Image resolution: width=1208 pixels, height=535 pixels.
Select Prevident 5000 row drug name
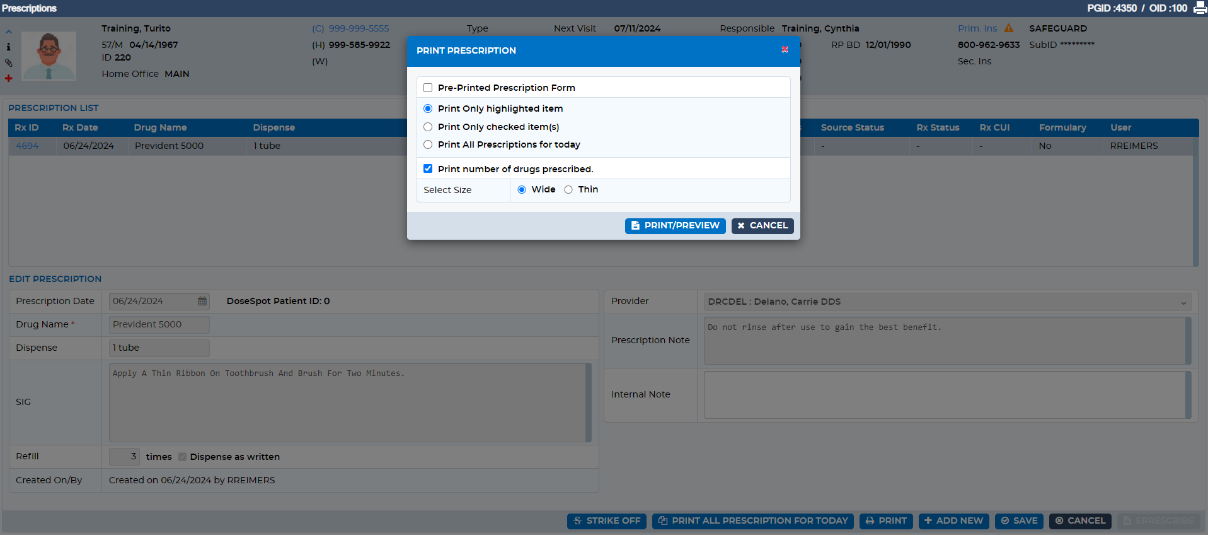(x=168, y=146)
